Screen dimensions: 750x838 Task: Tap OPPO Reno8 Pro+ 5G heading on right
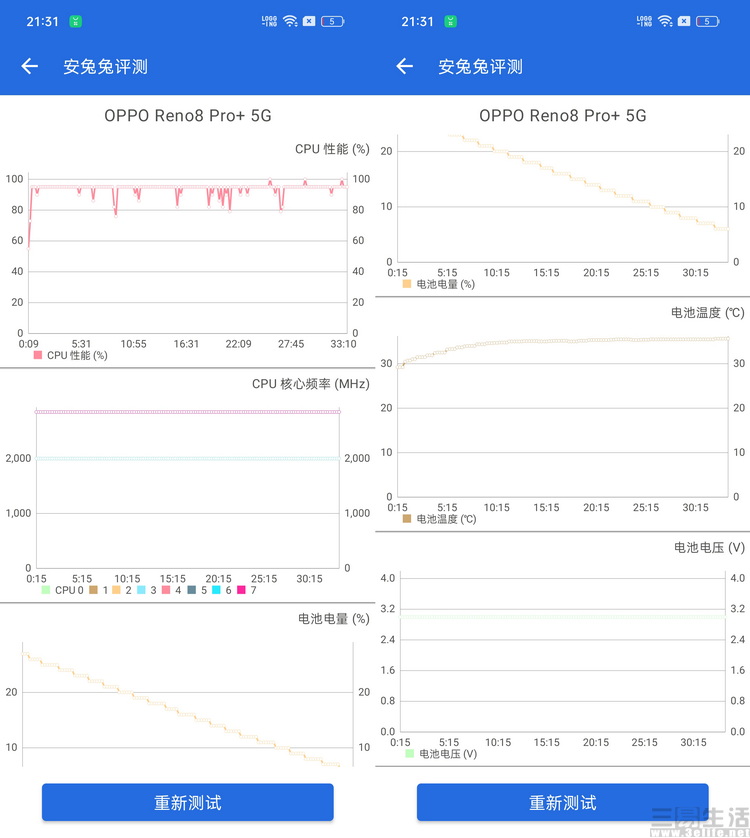pos(563,115)
